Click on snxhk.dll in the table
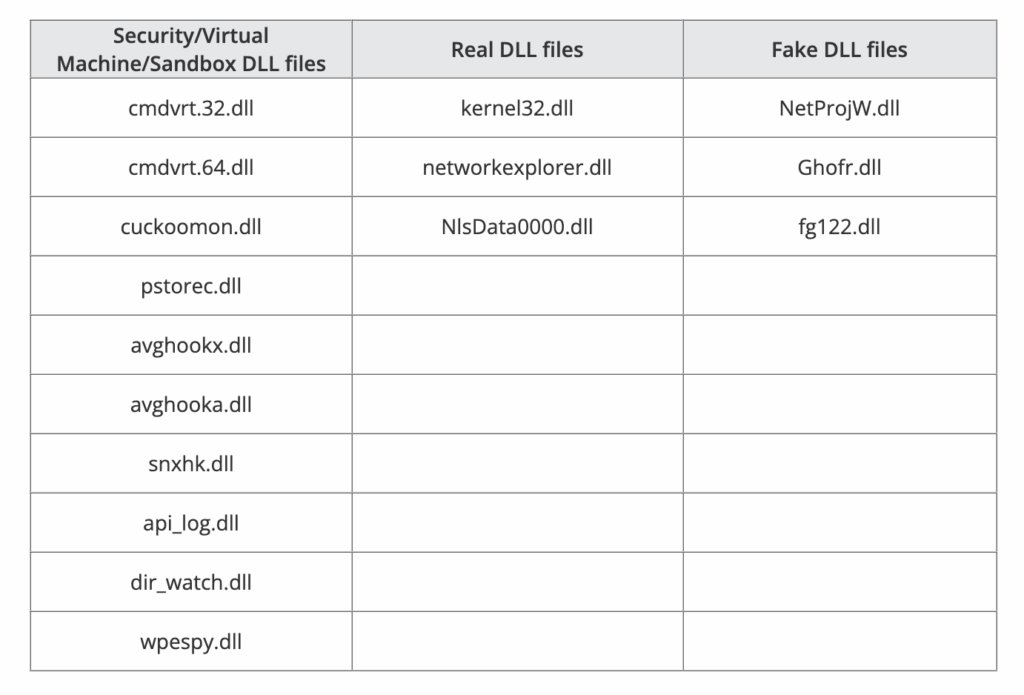Image resolution: width=1024 pixels, height=695 pixels. click(x=191, y=463)
